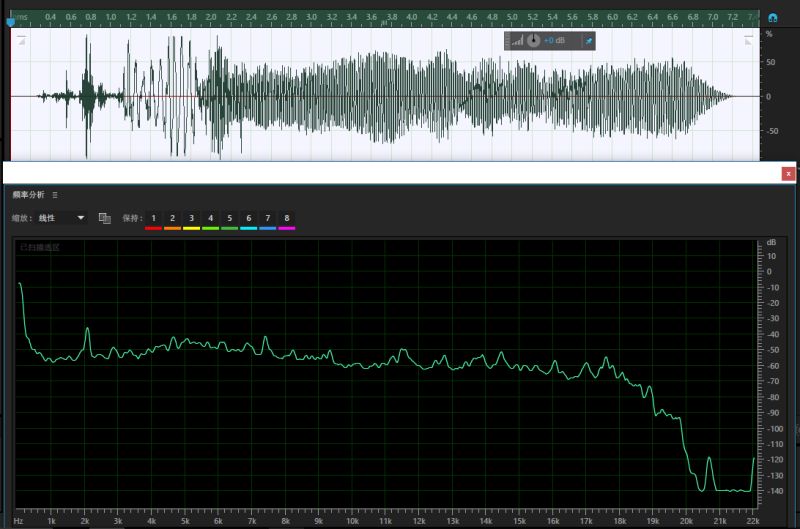Viewport: 800px width, 529px height.
Task: Toggle hold button 6 with cyan bar
Action: coord(248,220)
